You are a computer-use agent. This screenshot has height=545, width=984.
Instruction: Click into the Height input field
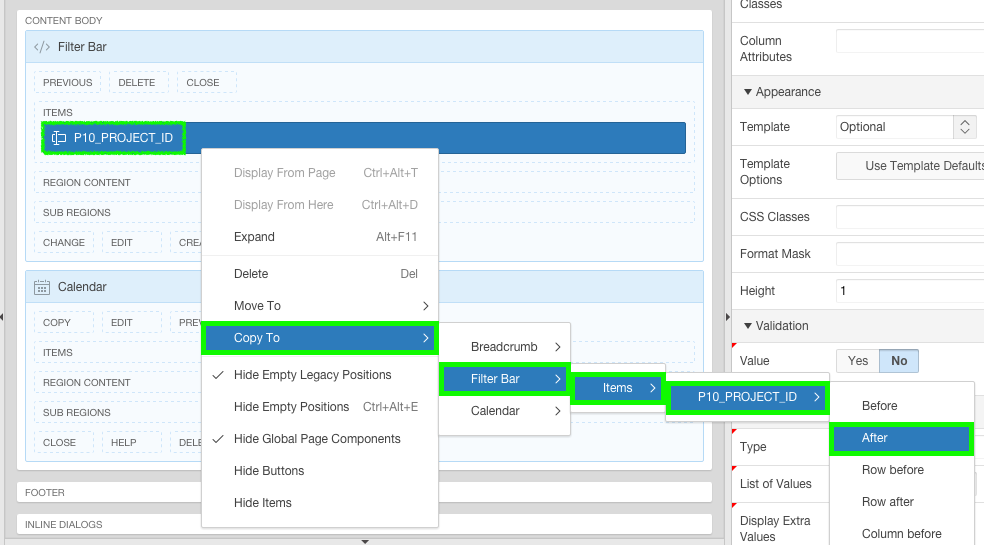click(910, 291)
